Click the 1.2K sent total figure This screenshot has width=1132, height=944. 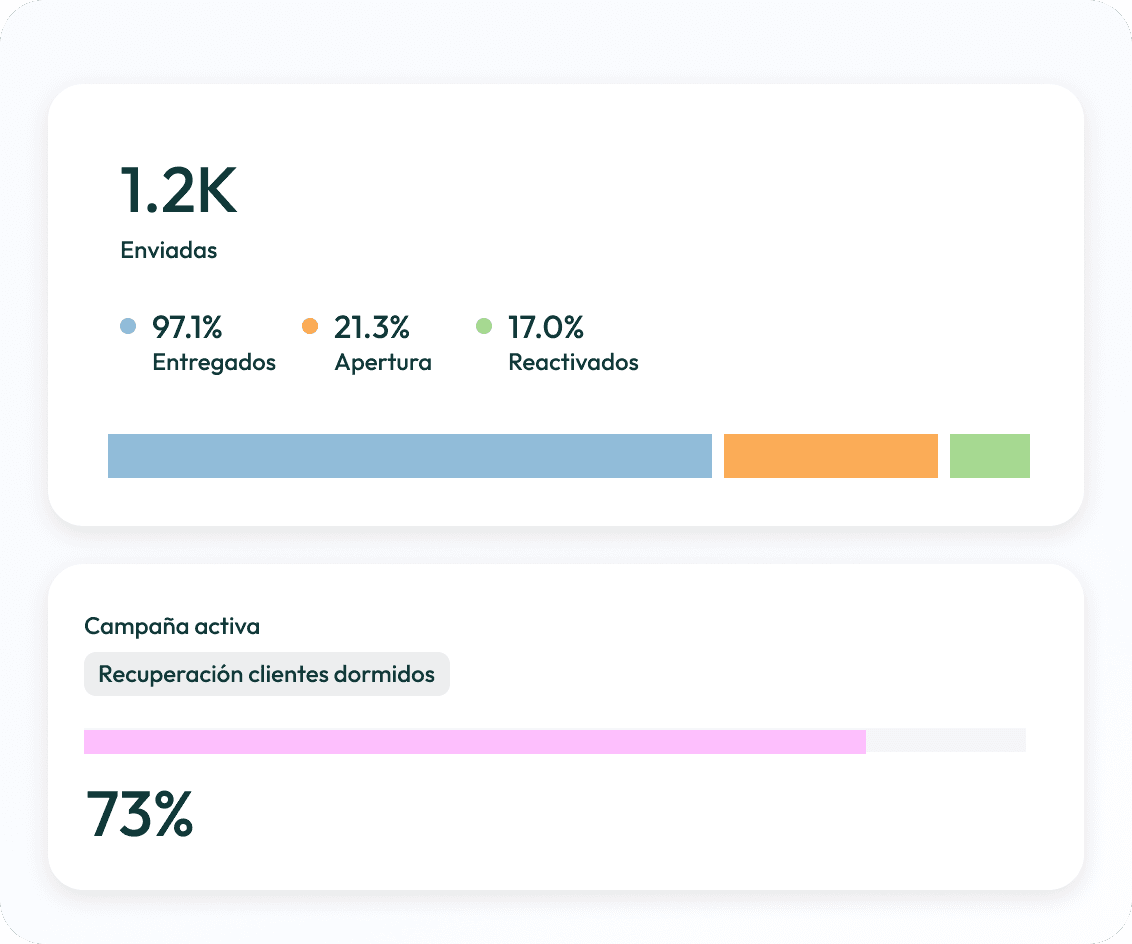click(178, 191)
